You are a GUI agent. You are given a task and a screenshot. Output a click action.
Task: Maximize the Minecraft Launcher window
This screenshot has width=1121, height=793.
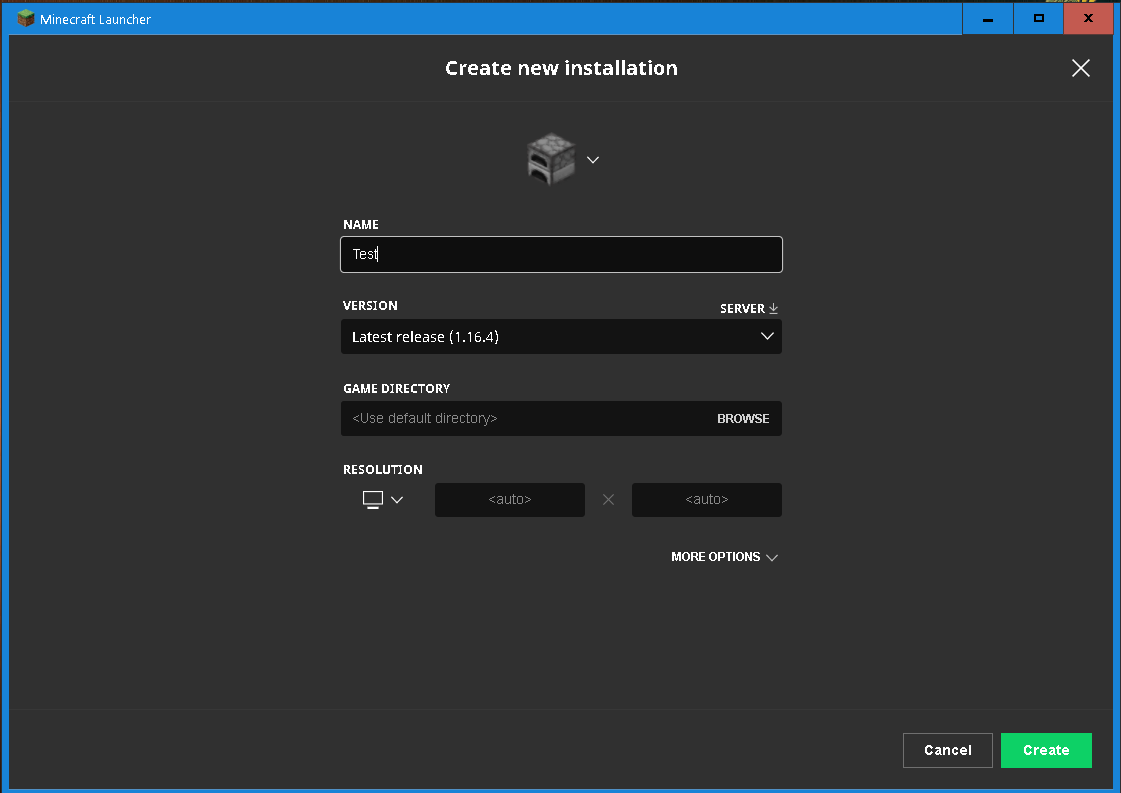[1038, 19]
